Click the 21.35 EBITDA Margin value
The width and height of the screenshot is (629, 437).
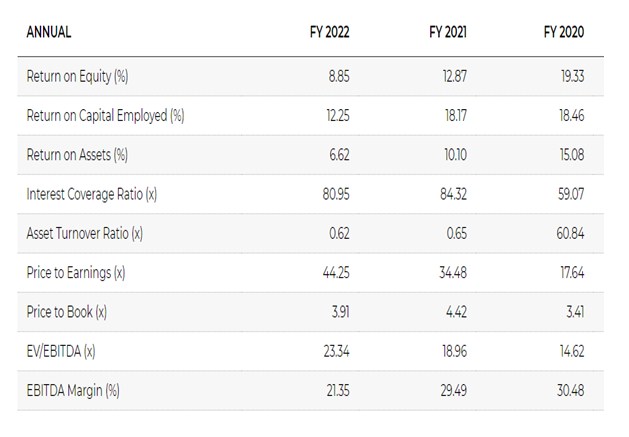[x=336, y=390]
